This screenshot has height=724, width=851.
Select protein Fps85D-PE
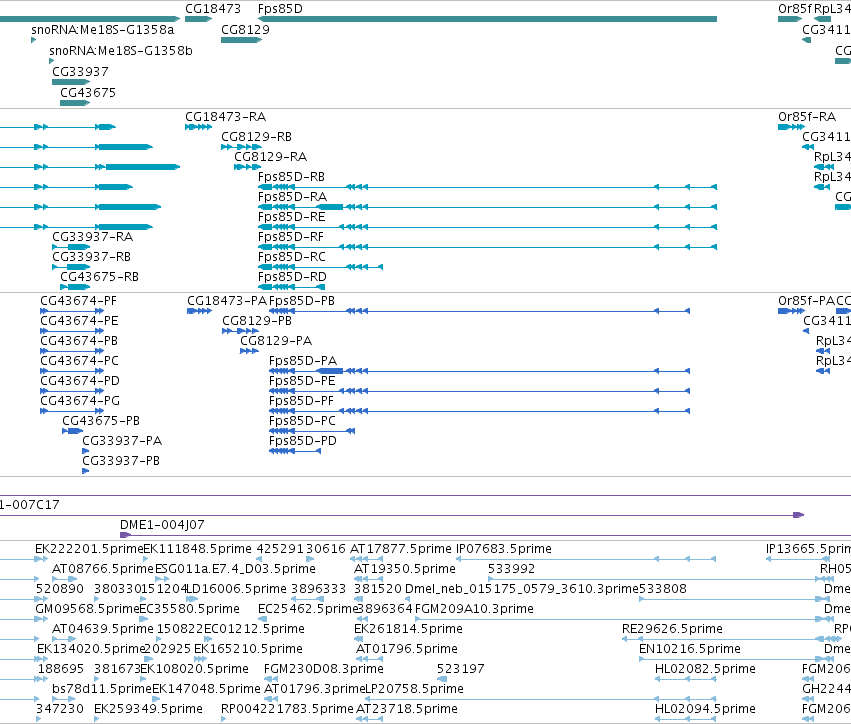479,391
